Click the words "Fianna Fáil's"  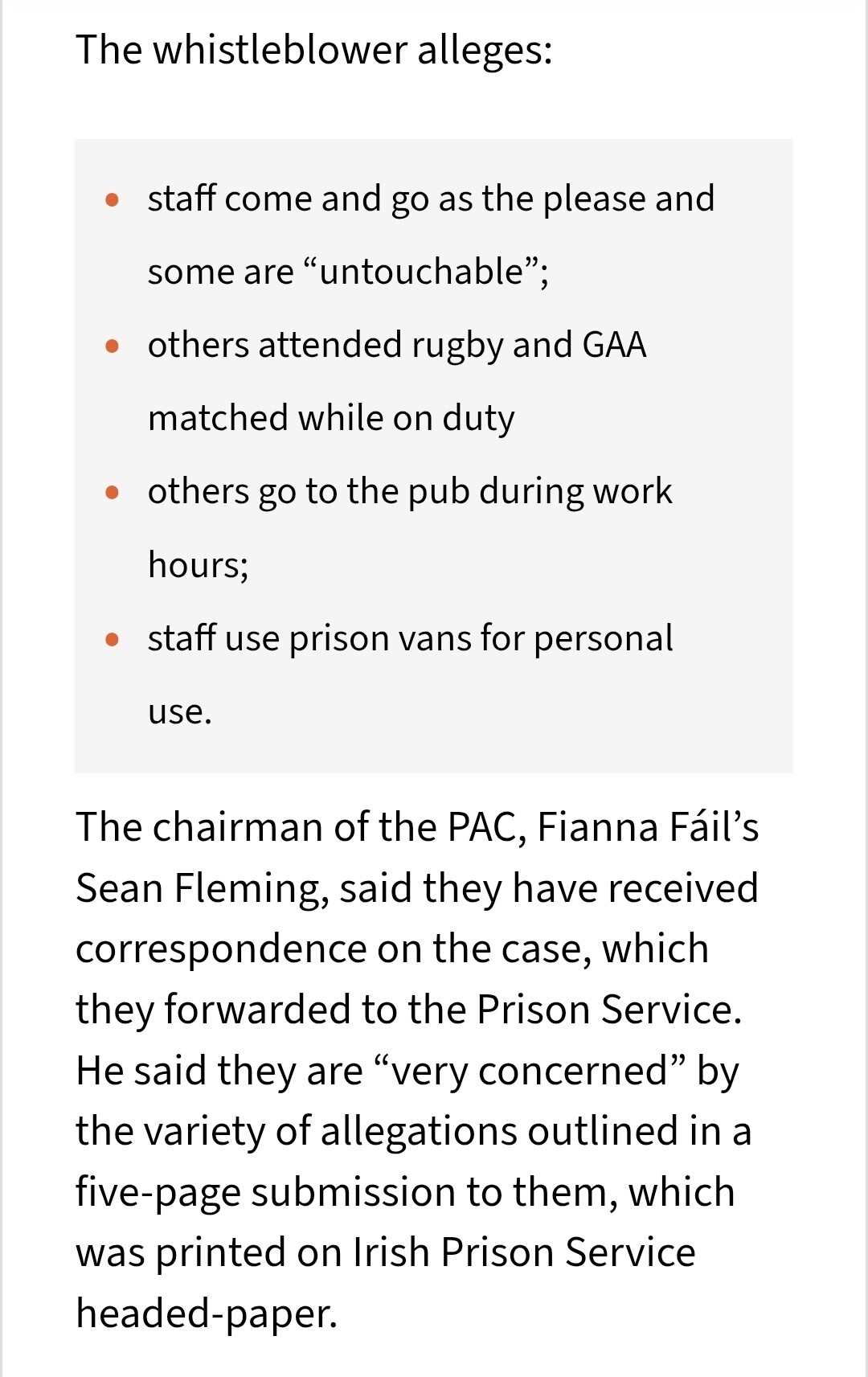[x=648, y=826]
